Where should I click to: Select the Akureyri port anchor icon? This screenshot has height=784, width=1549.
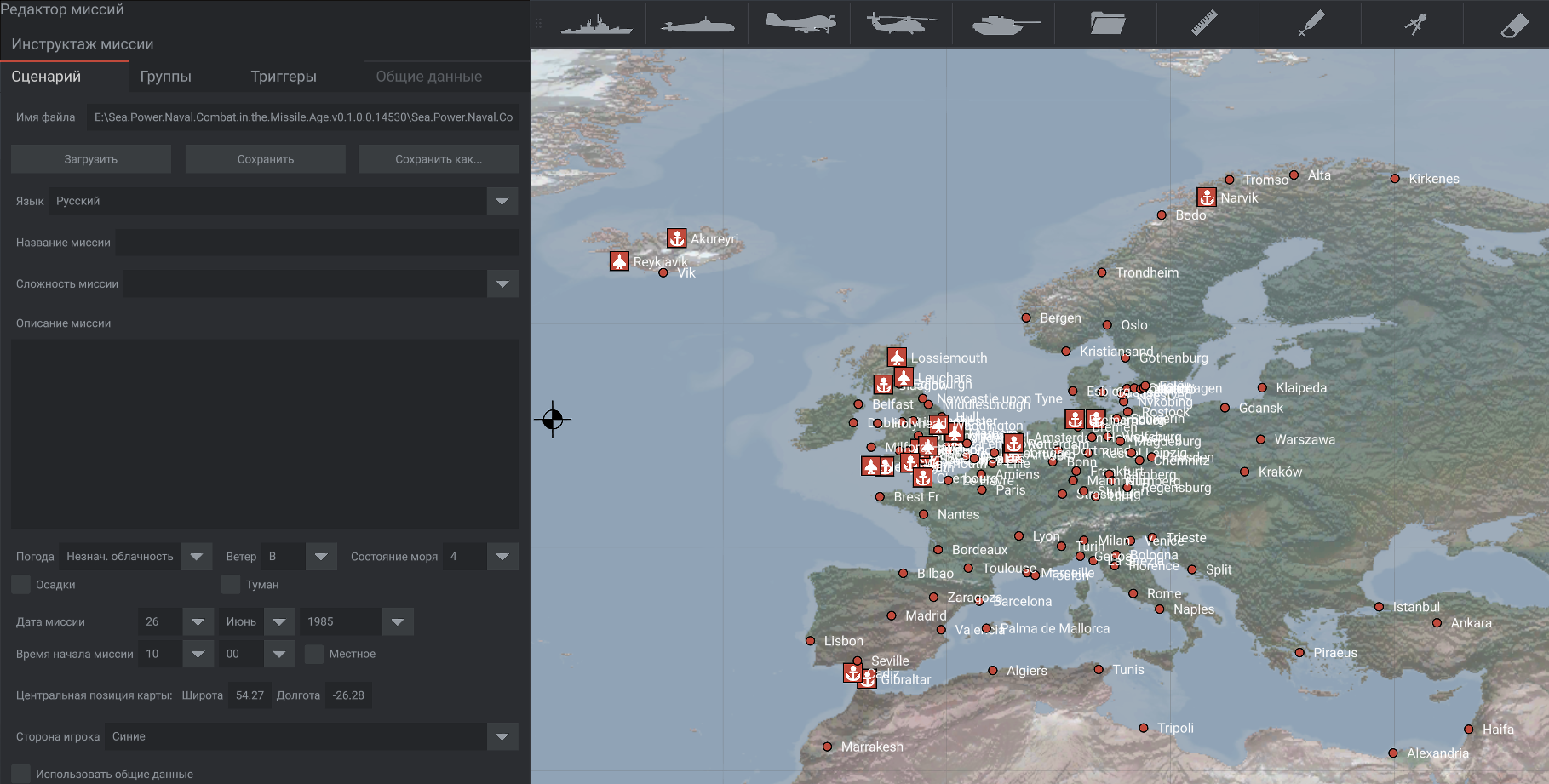tap(676, 237)
